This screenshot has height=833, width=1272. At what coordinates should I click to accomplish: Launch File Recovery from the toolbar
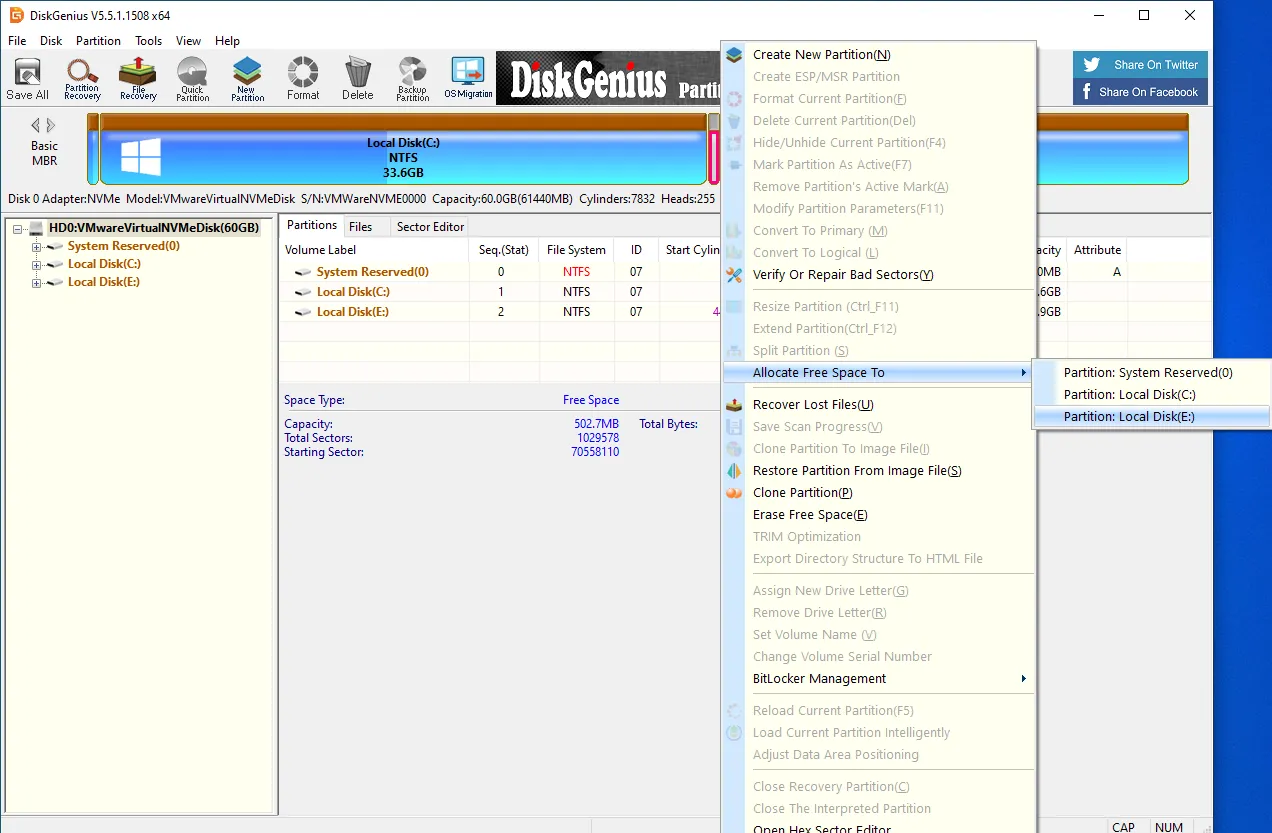point(138,79)
